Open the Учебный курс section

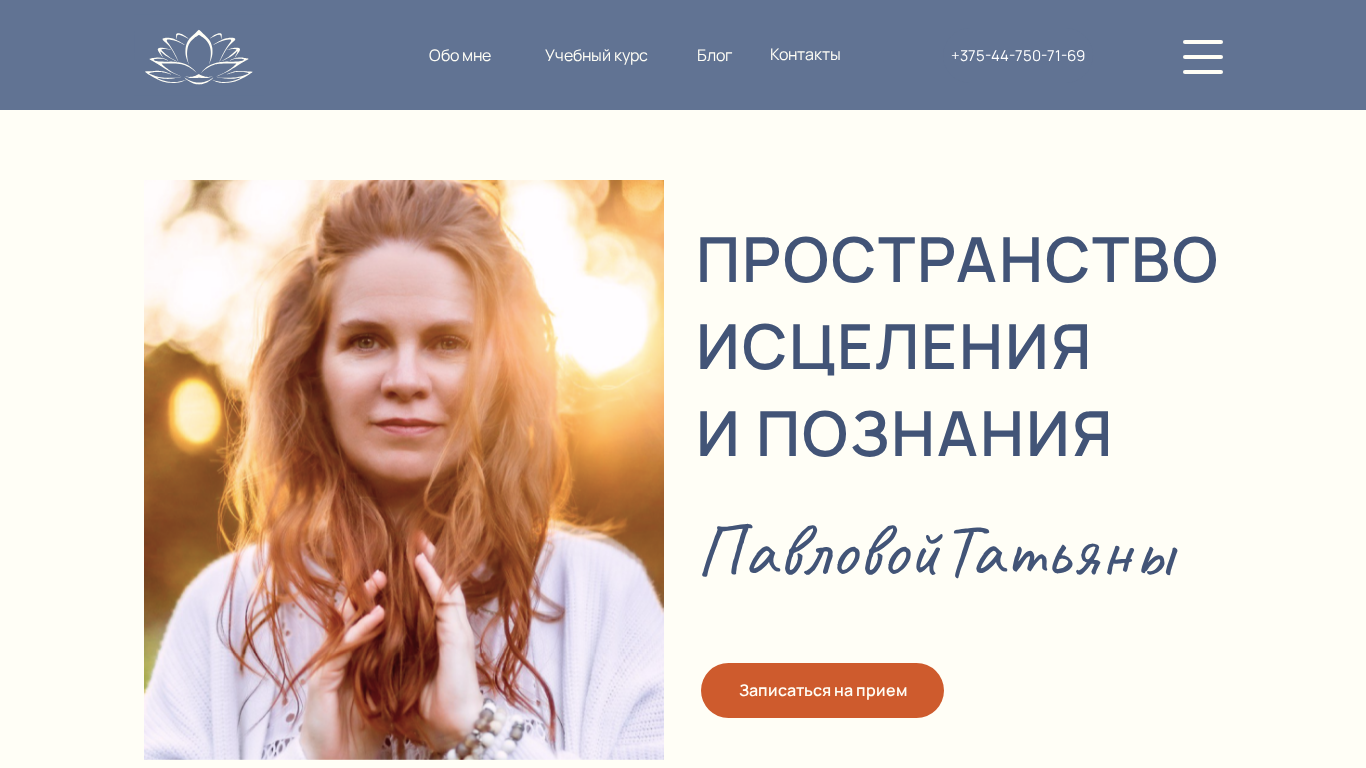pos(596,55)
